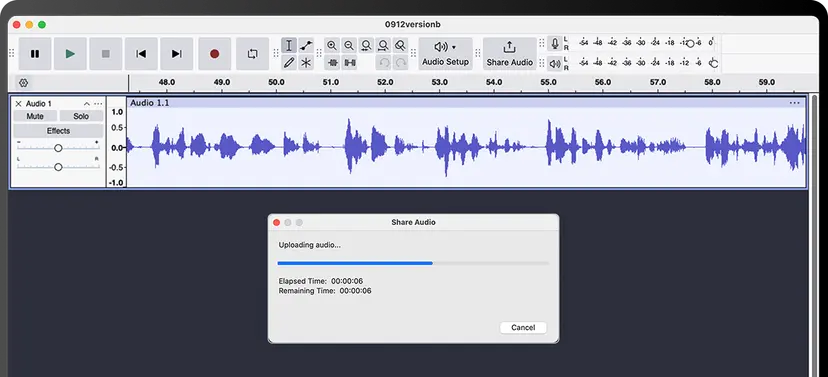The width and height of the screenshot is (828, 377).
Task: Open Audio 1 track menu dots
Action: click(x=98, y=103)
